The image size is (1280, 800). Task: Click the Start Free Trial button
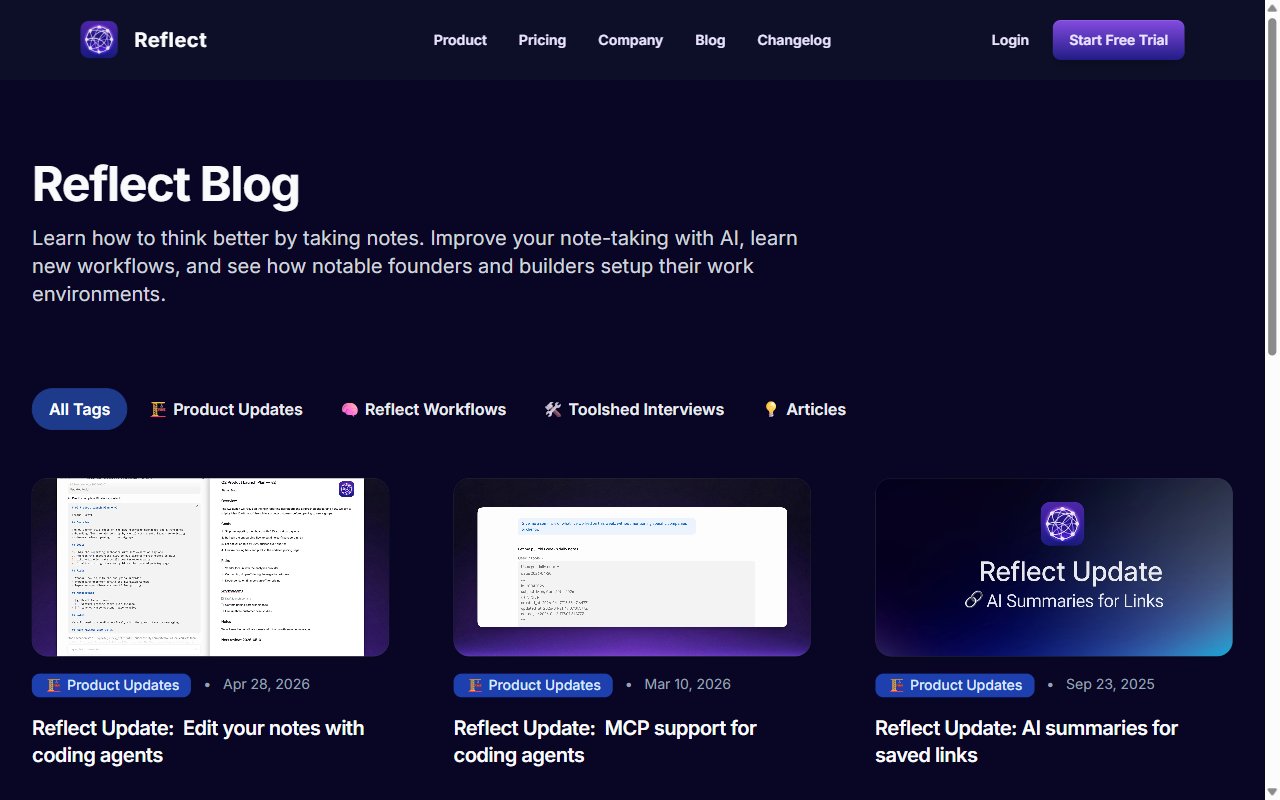coord(1118,40)
